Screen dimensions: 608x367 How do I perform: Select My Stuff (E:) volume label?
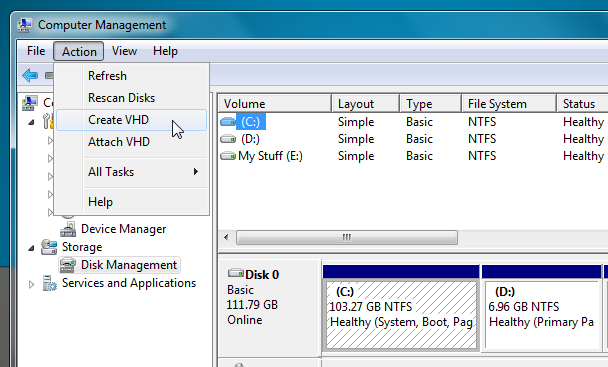pos(270,156)
